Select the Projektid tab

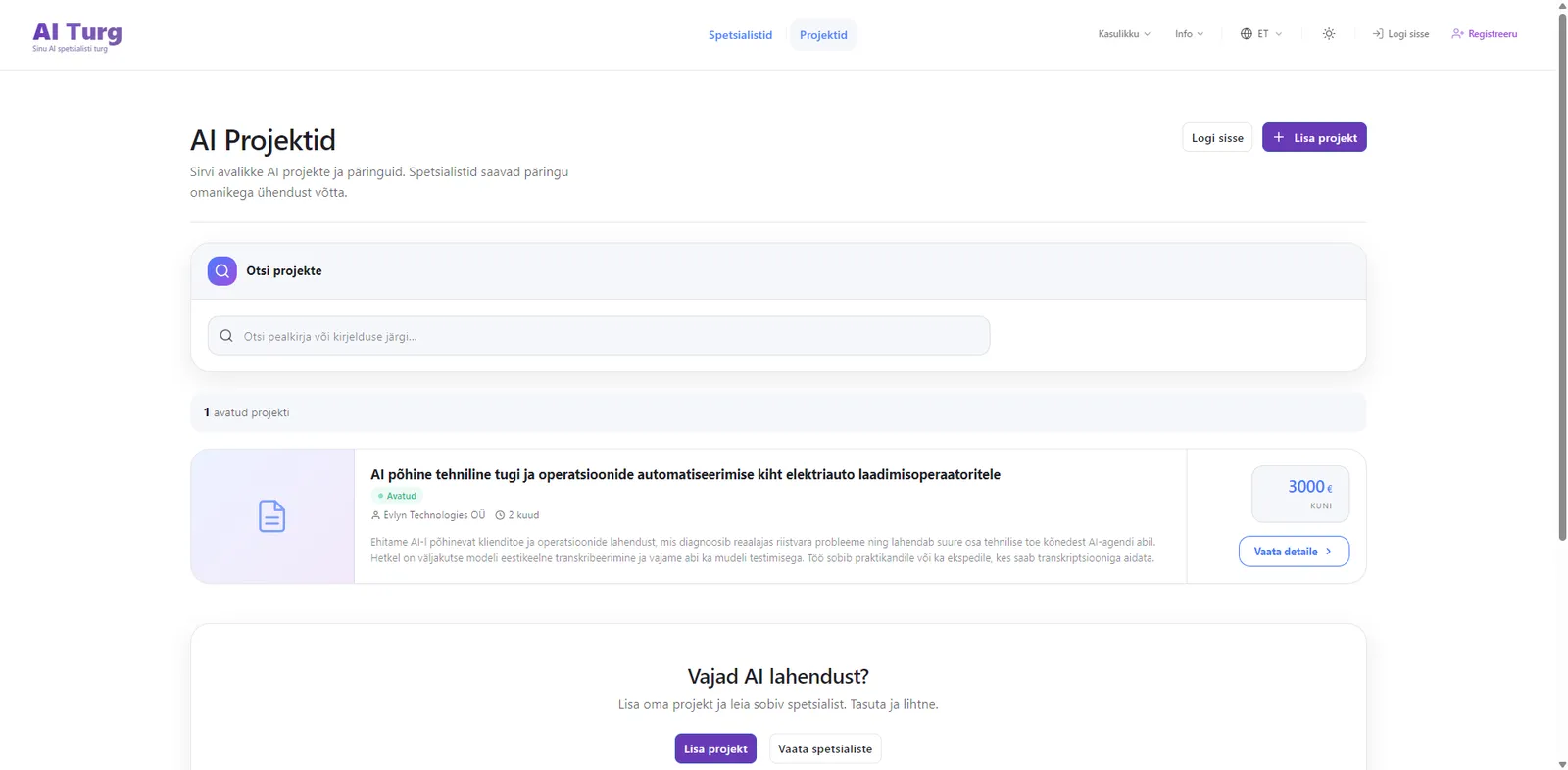(822, 35)
